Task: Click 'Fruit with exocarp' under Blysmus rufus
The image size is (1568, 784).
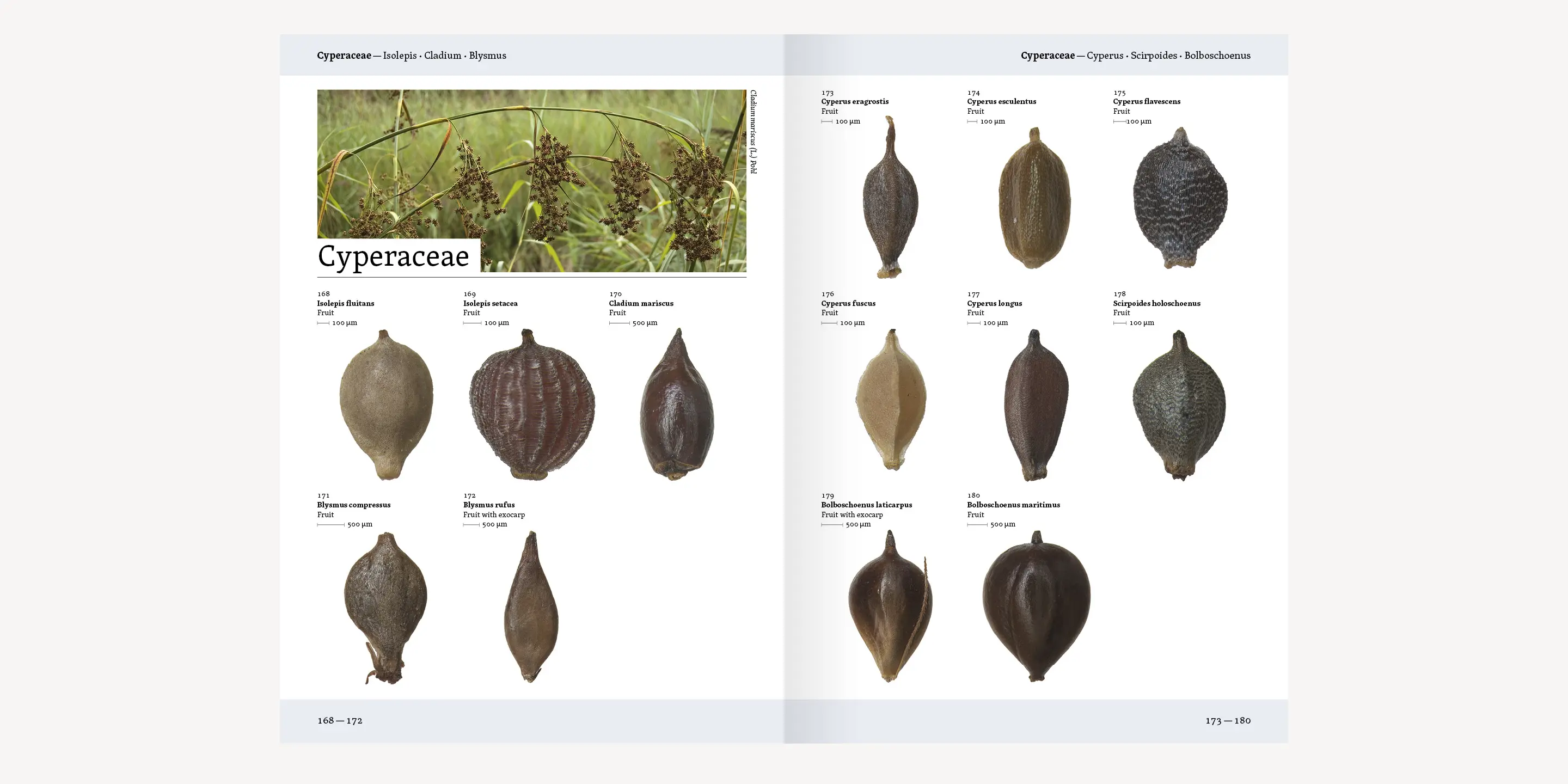Action: pos(494,515)
